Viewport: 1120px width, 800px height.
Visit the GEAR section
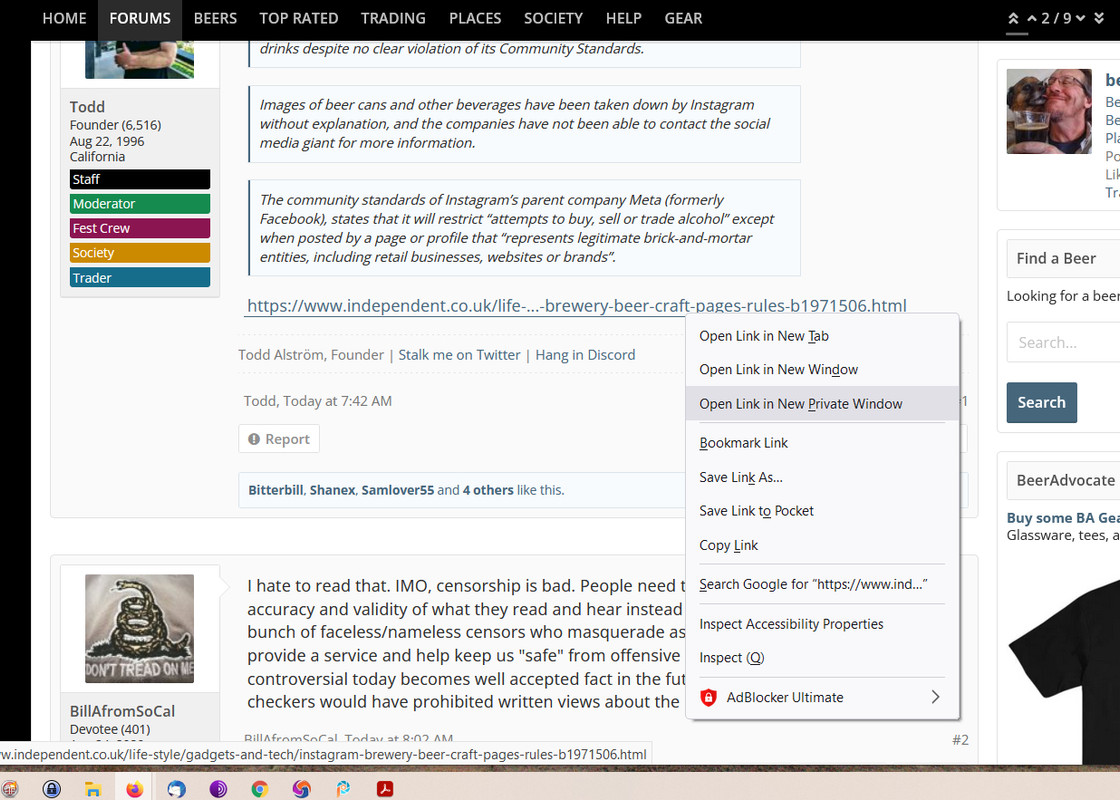click(x=683, y=19)
